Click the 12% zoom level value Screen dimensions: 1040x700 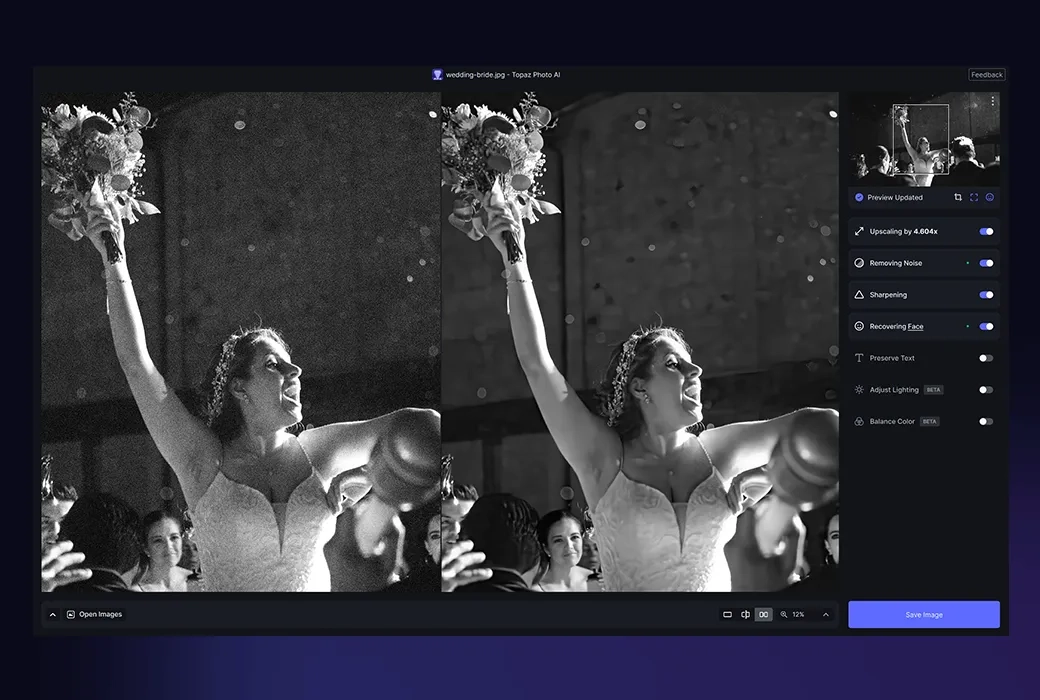798,614
